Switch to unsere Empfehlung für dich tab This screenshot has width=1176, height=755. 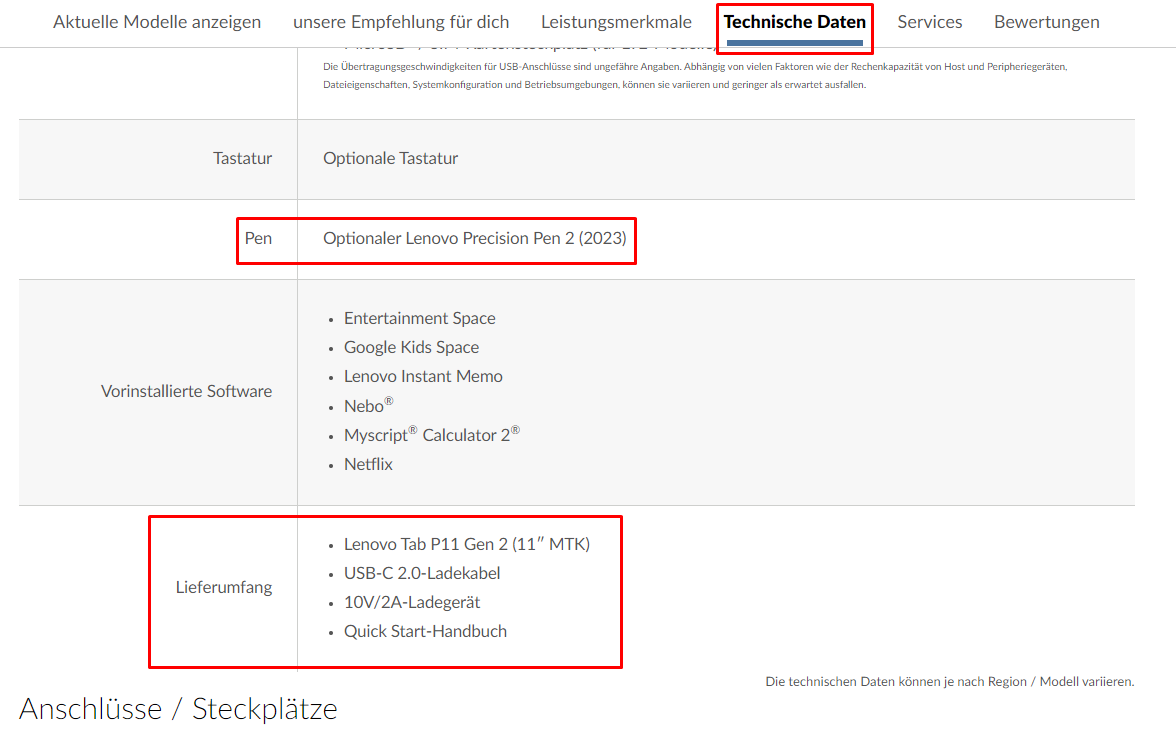(401, 22)
